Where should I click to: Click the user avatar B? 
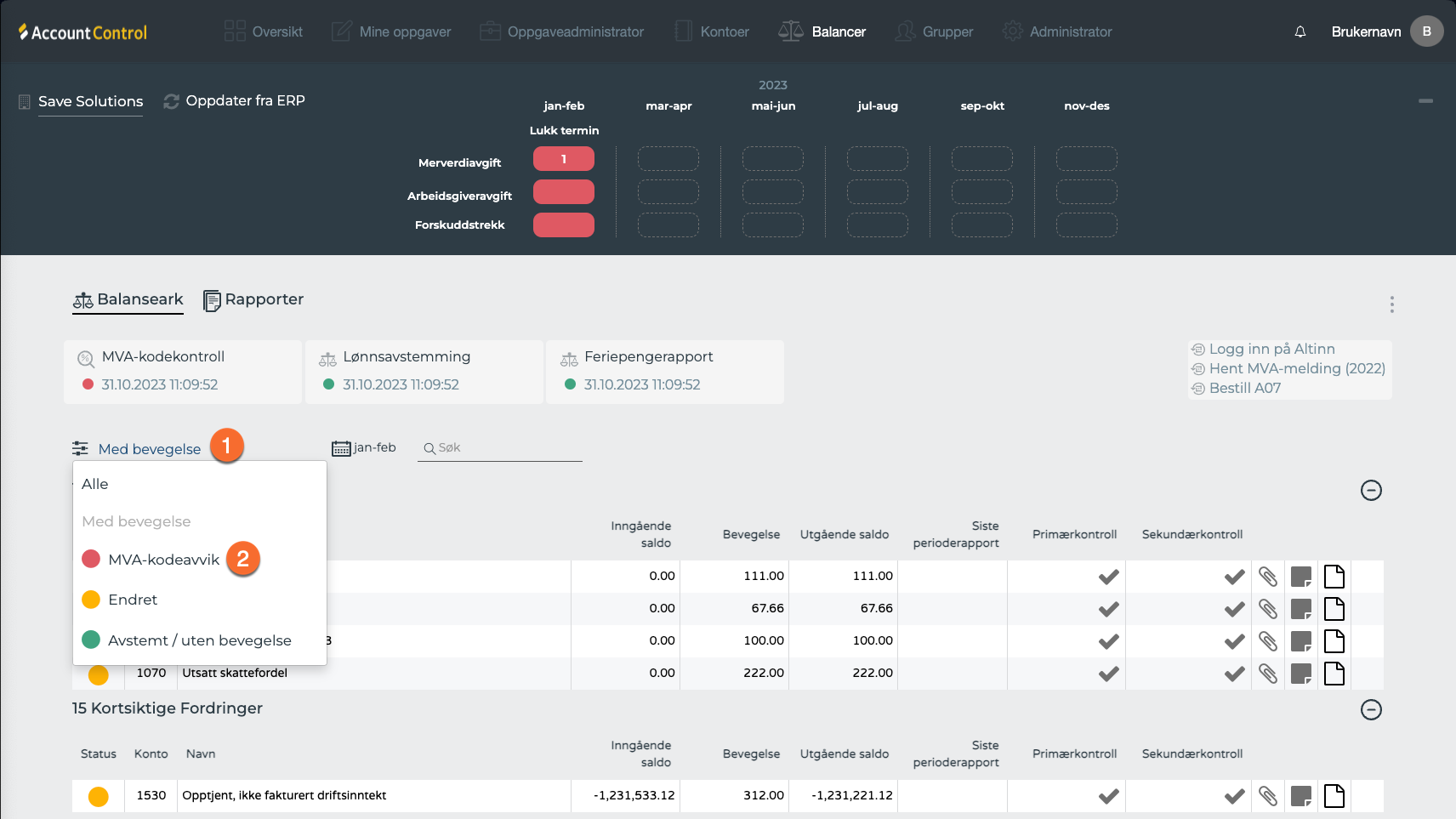(1426, 31)
